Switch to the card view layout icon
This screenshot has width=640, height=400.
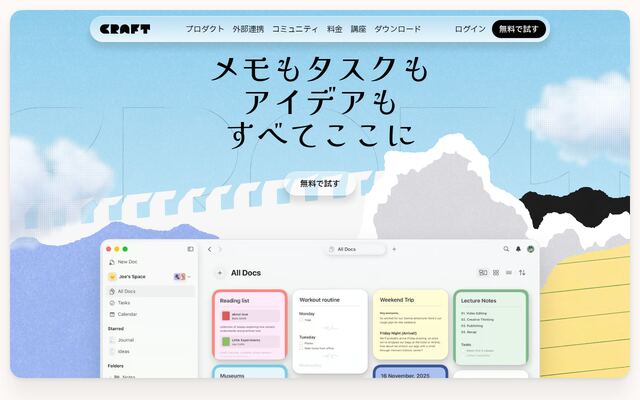point(483,272)
